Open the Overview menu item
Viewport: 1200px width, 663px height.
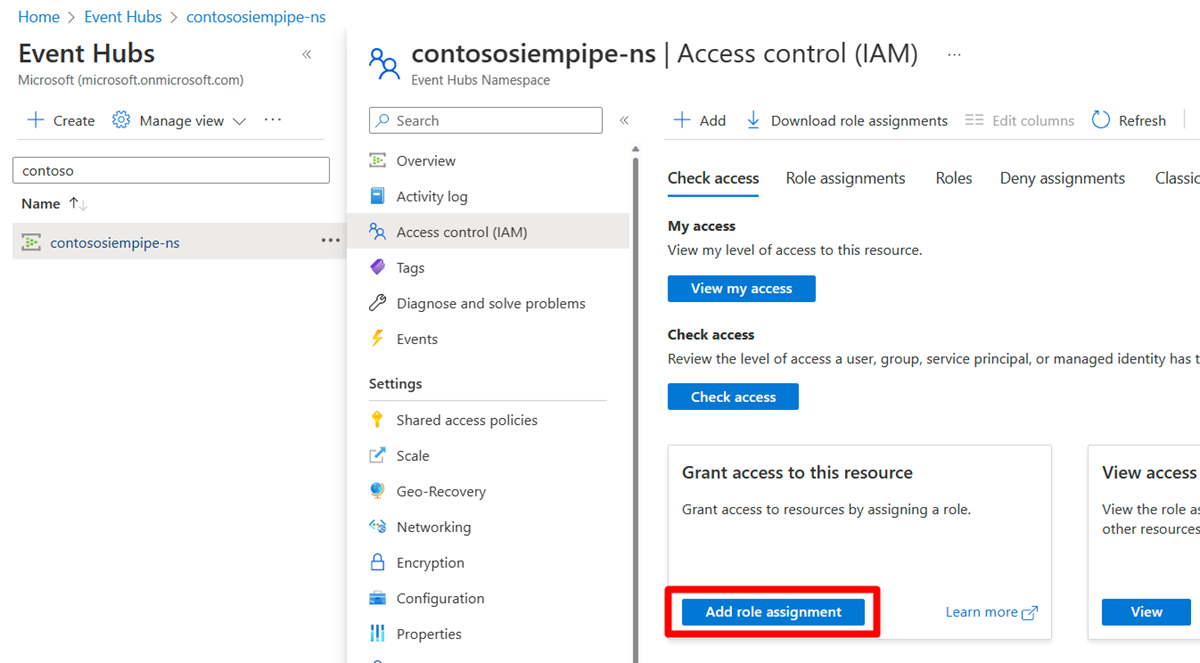pyautogui.click(x=425, y=160)
